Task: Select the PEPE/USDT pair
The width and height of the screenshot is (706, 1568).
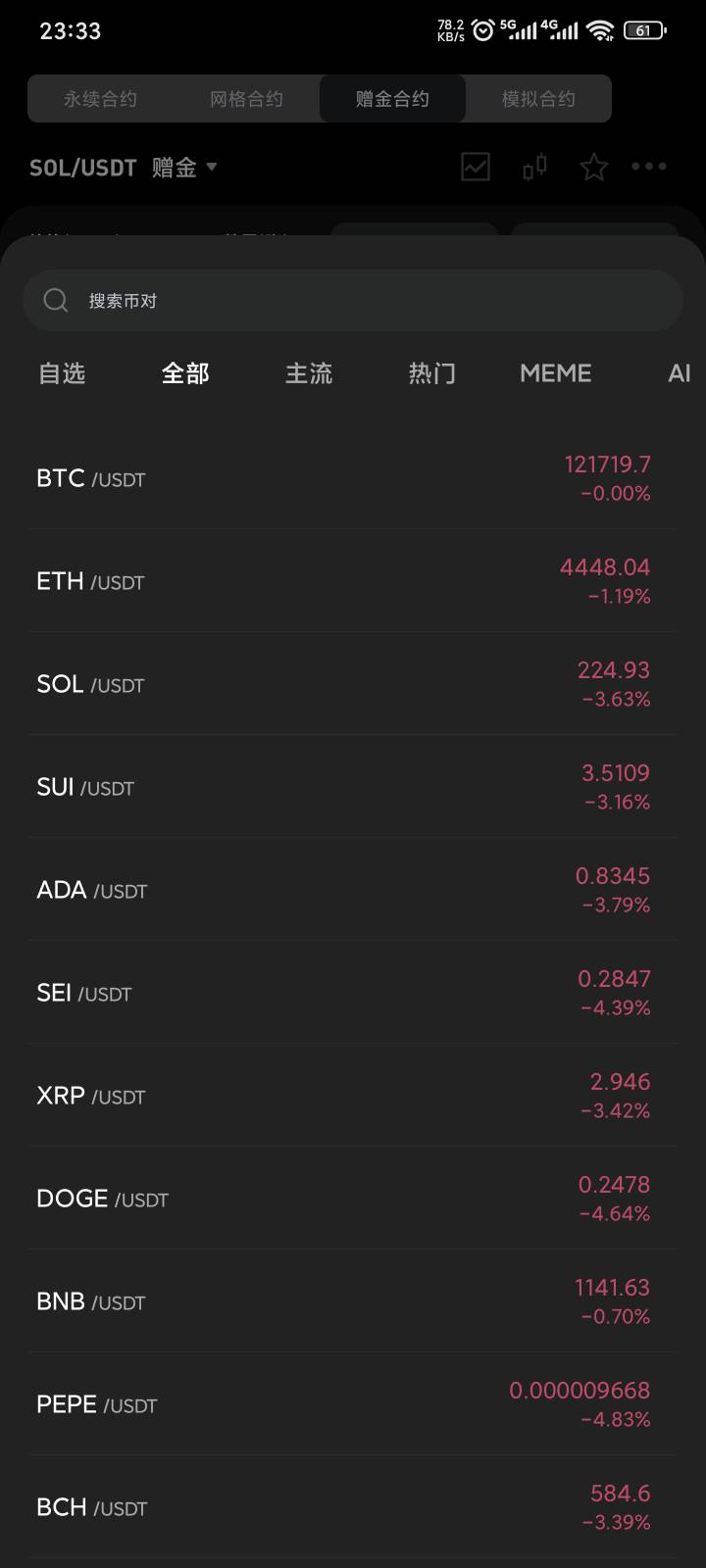Action: [353, 1404]
